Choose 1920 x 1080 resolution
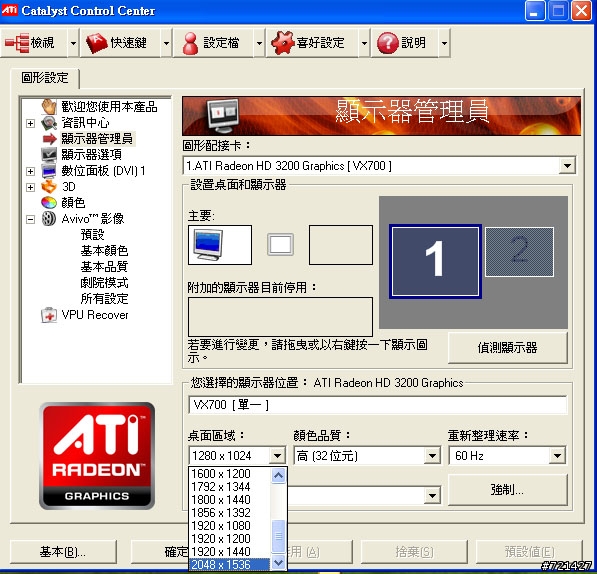Viewport: 597px width, 574px height. click(x=230, y=526)
